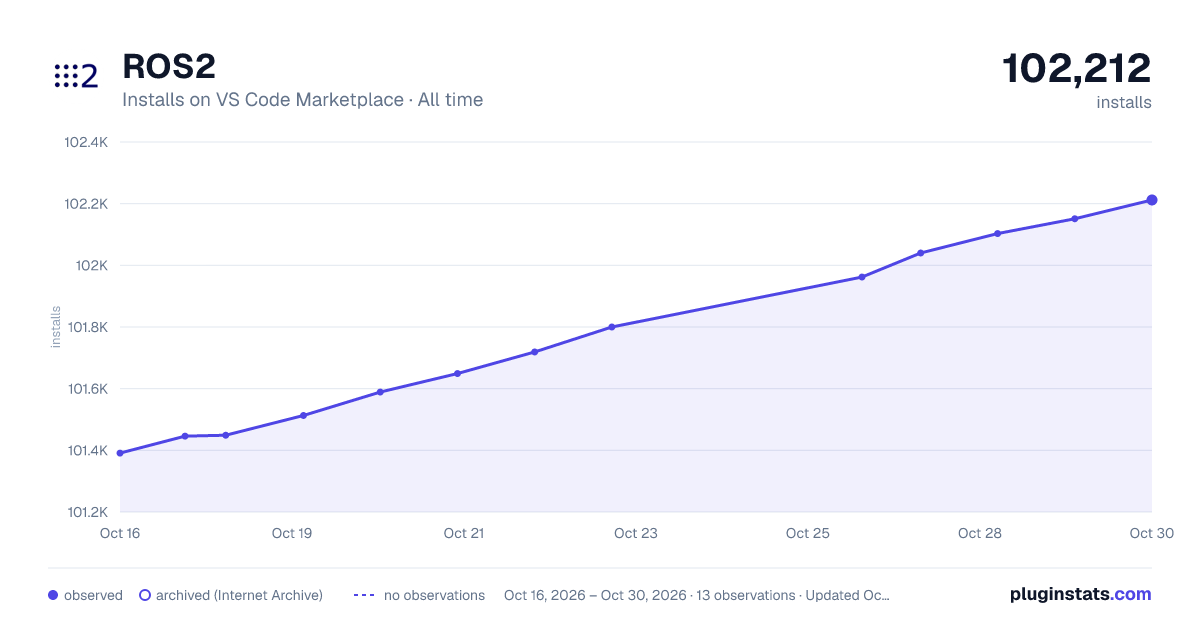
Task: Click the subtitle 'Installs on VS Code Marketplace · All time'
Action: click(302, 100)
